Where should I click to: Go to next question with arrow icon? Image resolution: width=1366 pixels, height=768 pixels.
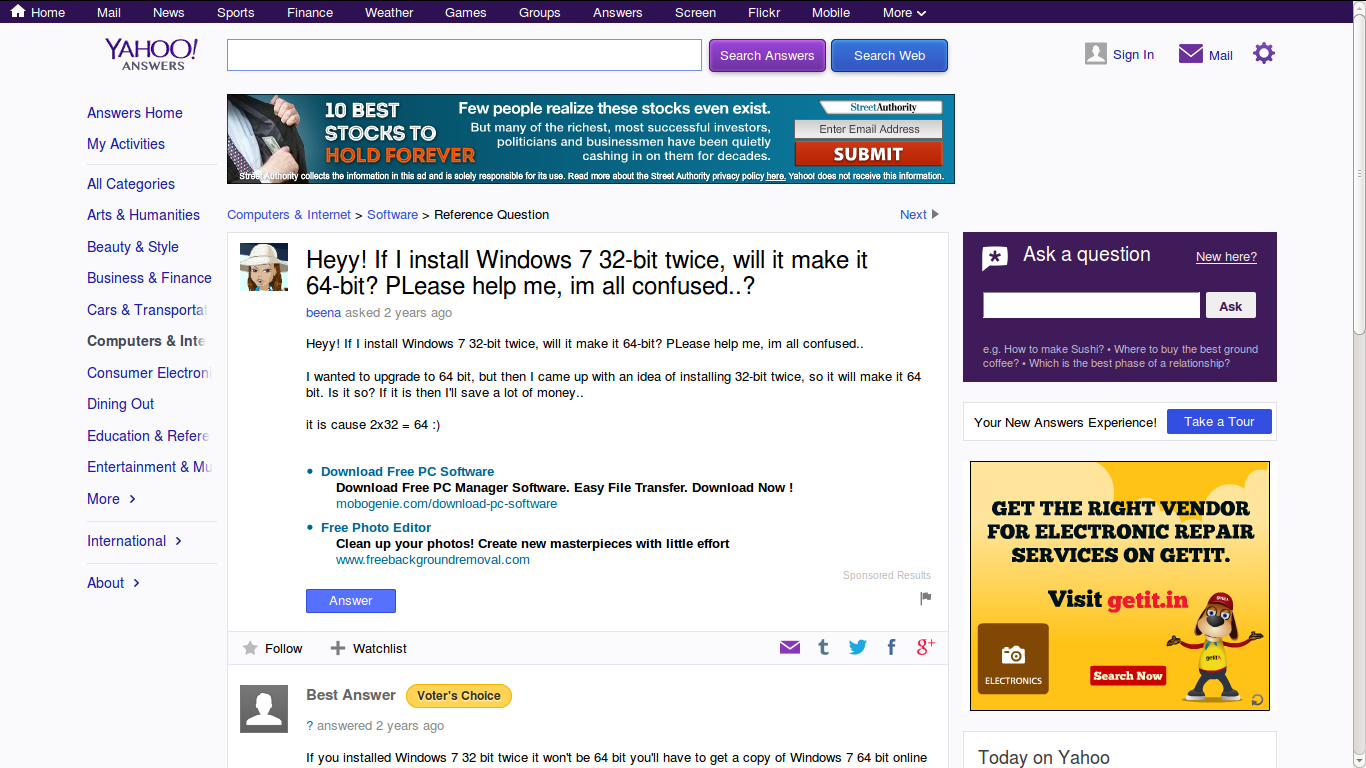[x=935, y=214]
